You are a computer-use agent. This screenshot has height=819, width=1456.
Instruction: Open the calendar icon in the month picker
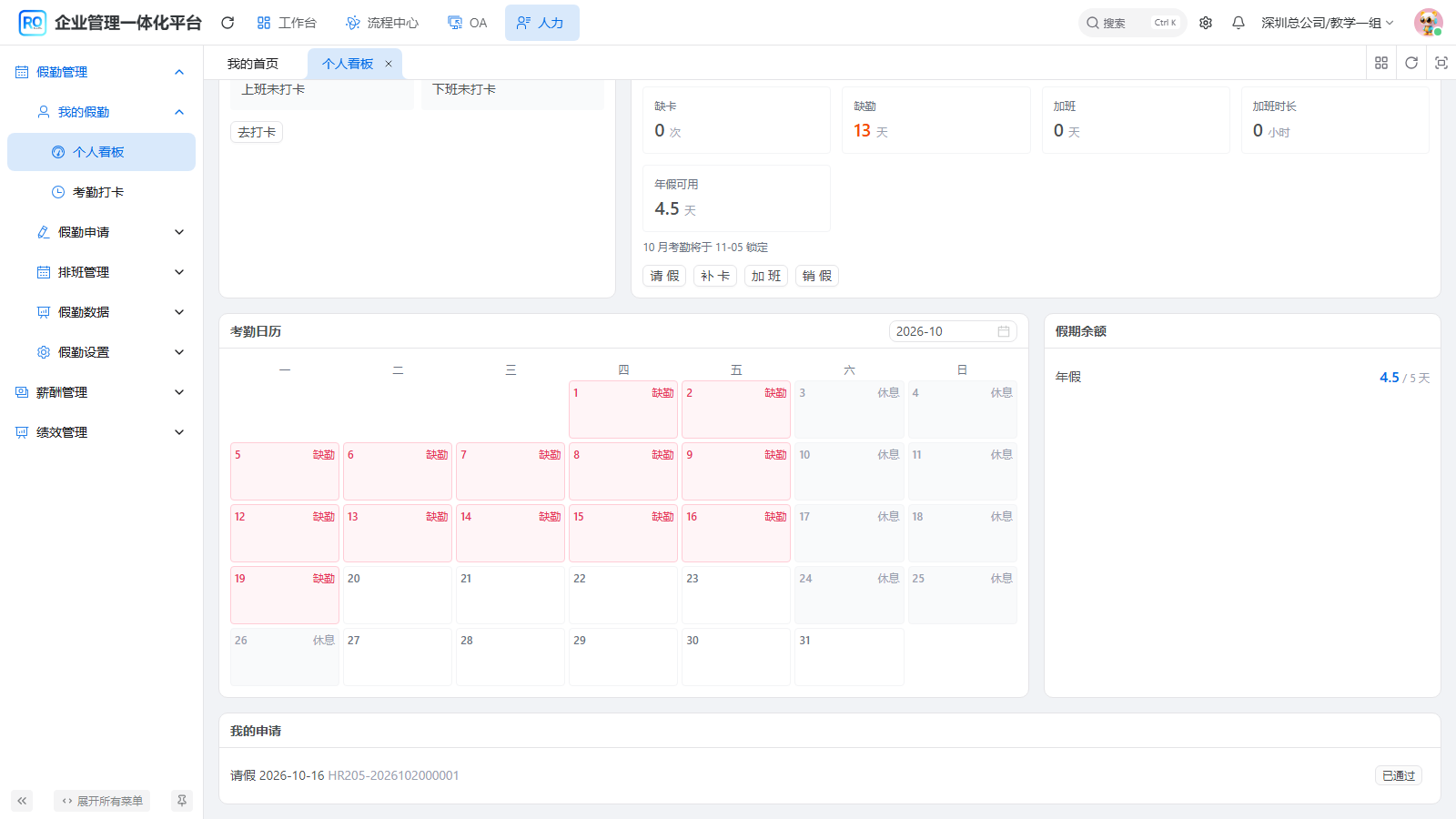click(1004, 331)
